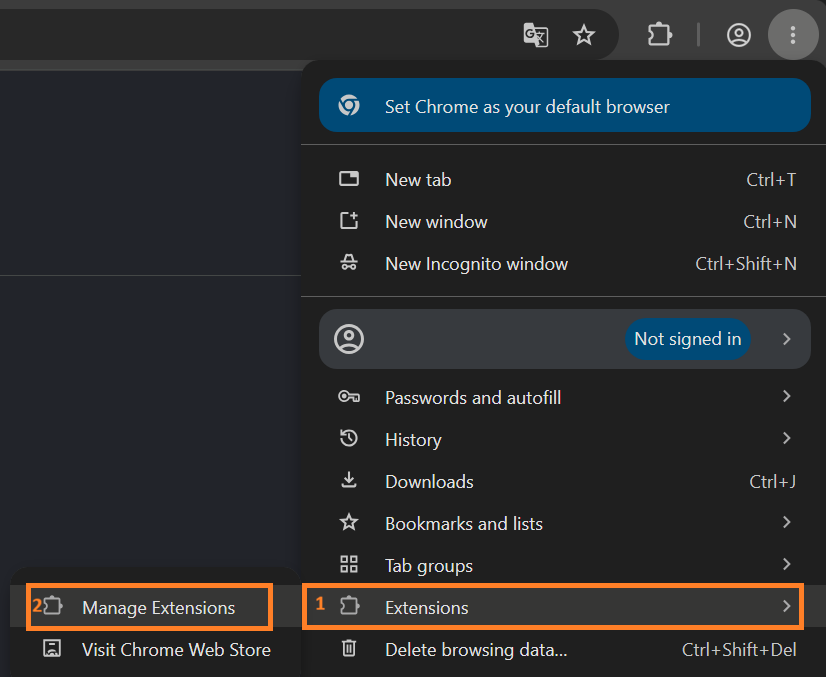Click the Bookmarks star icon in menu

[x=349, y=522]
